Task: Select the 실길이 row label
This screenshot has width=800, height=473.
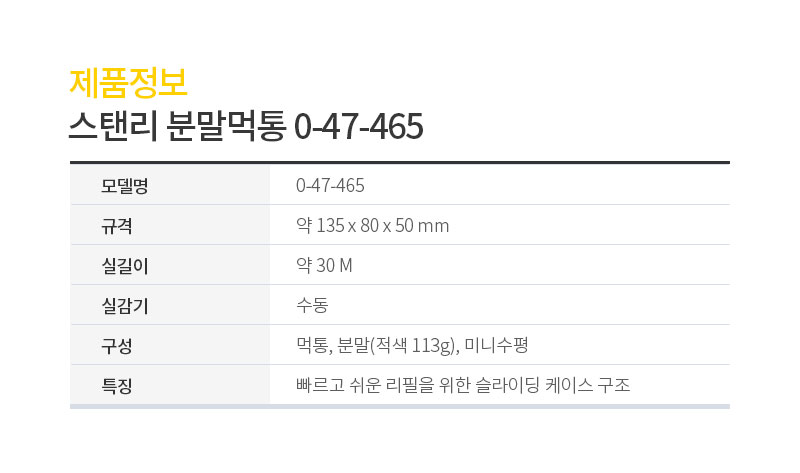Action: pos(125,265)
